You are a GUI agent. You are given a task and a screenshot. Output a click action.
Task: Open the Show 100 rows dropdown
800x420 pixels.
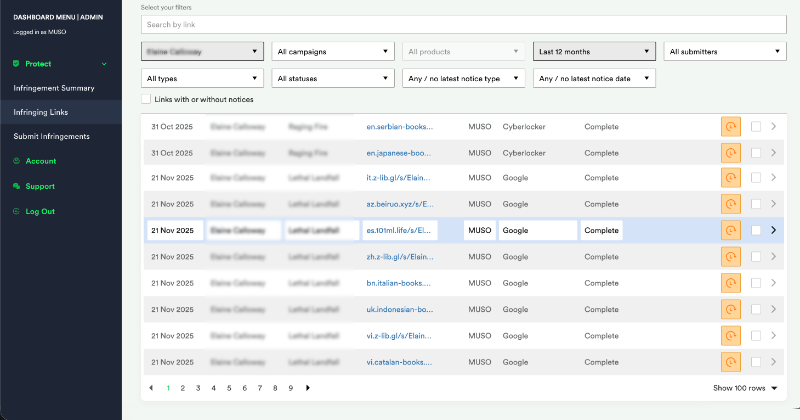[x=745, y=388]
